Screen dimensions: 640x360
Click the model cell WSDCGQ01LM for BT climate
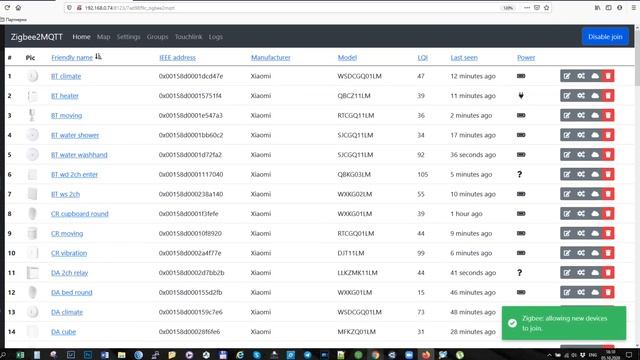360,76
